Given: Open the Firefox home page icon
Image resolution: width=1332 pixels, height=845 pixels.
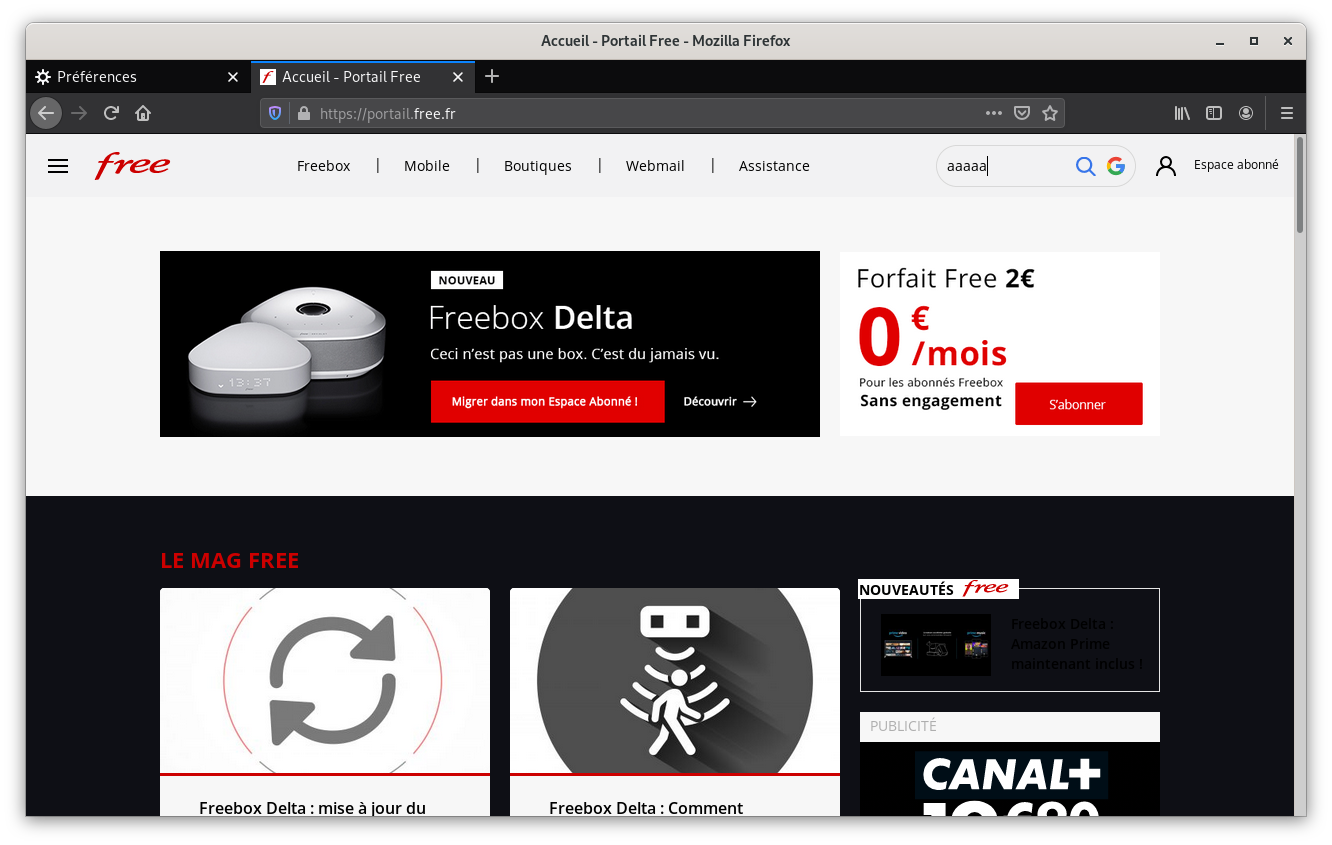Looking at the screenshot, I should tap(143, 113).
